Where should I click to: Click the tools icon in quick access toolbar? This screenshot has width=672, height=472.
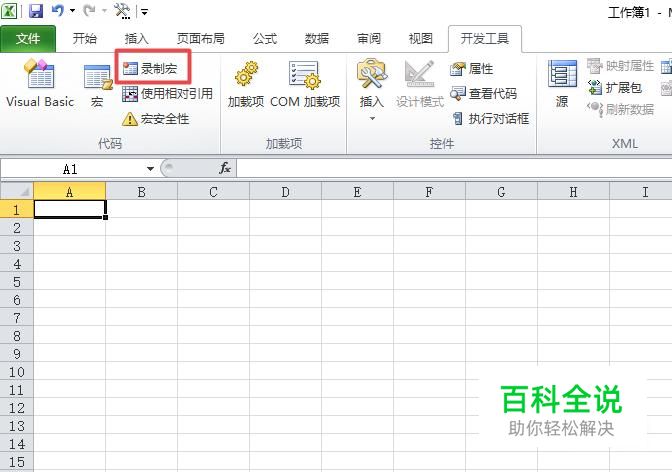click(122, 11)
